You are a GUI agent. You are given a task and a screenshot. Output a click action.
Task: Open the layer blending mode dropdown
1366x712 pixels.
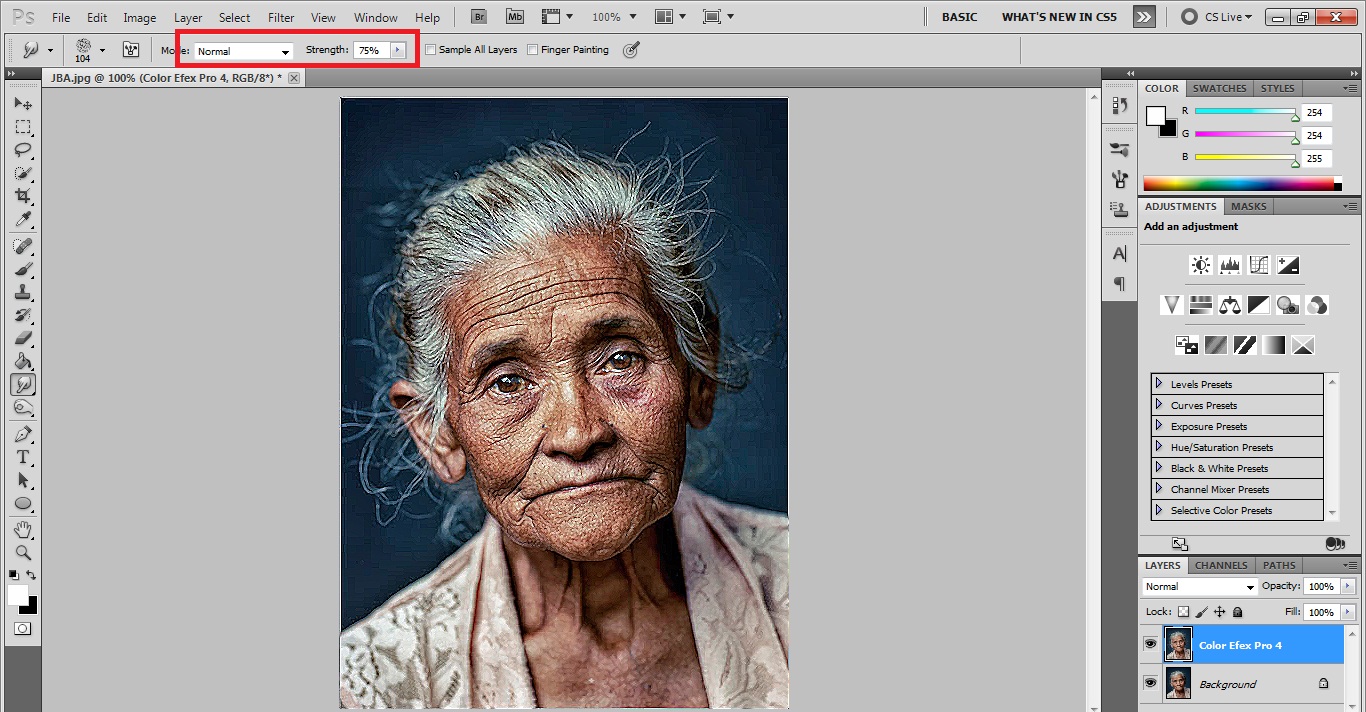1199,587
